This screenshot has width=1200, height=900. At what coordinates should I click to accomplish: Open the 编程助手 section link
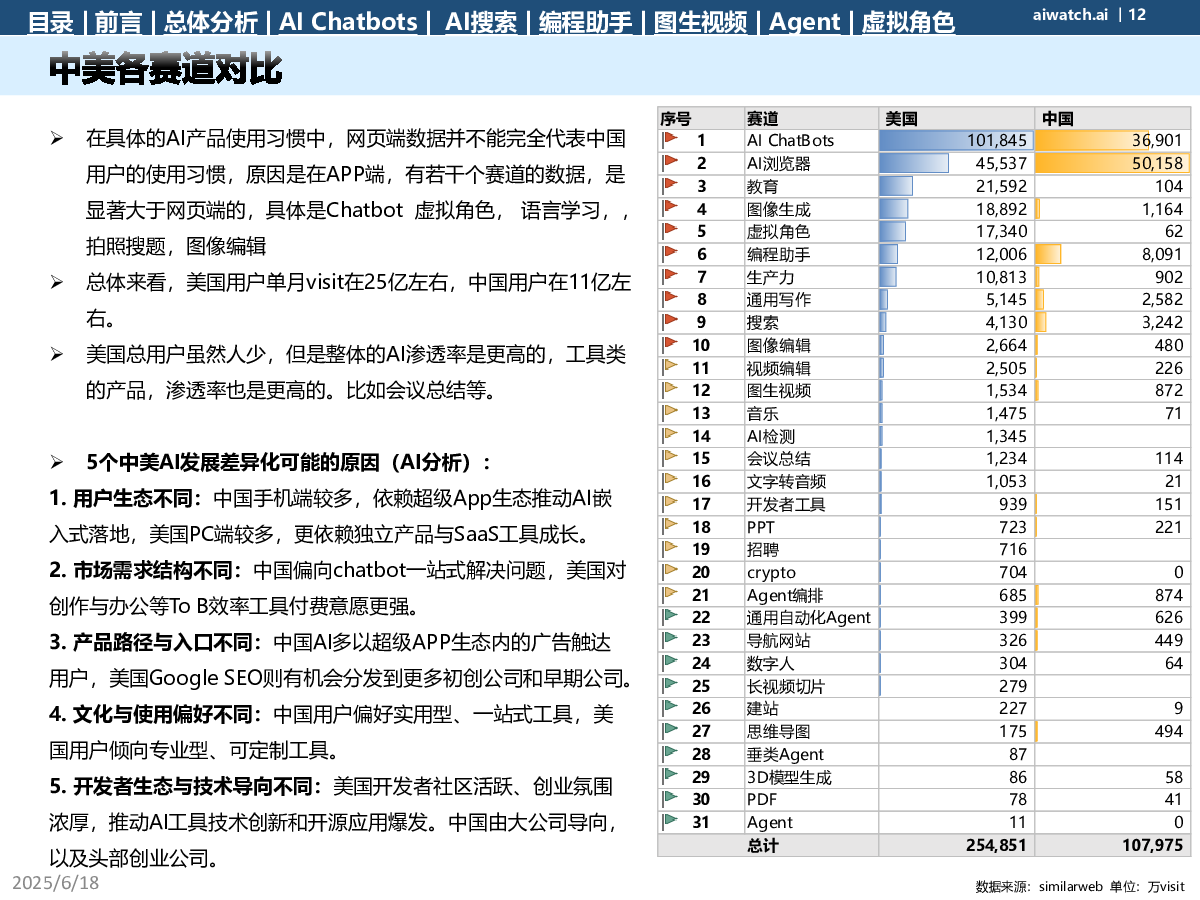coord(585,21)
